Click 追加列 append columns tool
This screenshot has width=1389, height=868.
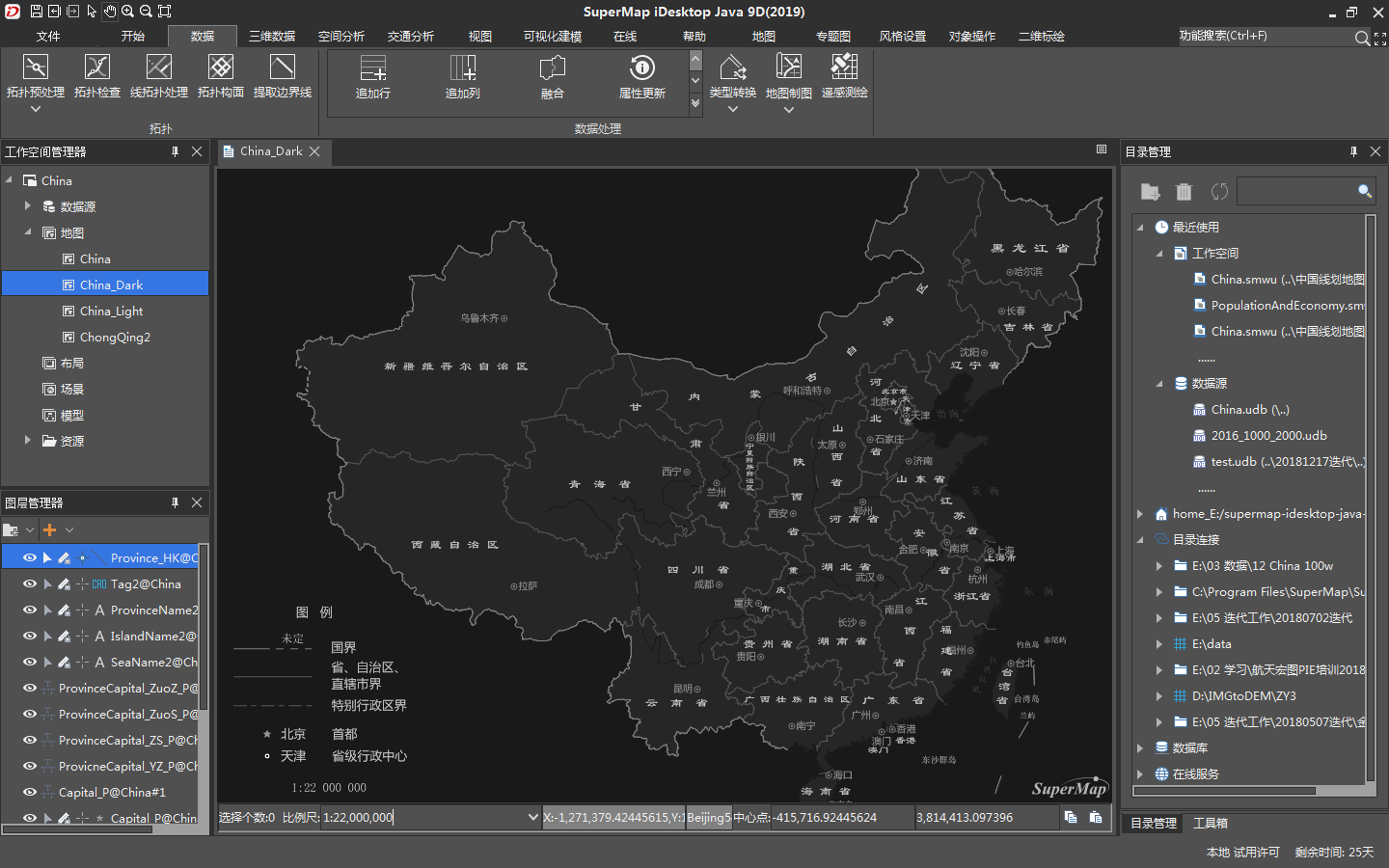(463, 77)
